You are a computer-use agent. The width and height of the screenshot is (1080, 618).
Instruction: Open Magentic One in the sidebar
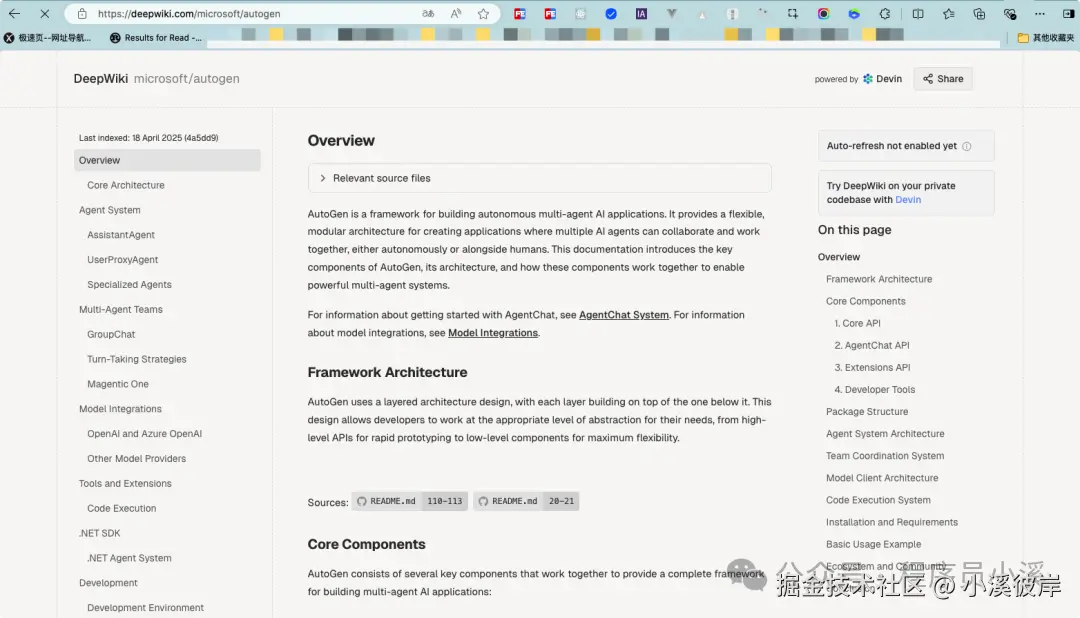(x=118, y=384)
